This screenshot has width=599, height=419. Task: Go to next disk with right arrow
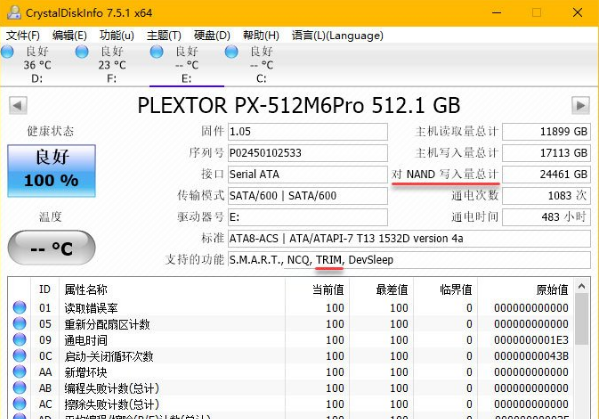point(581,105)
